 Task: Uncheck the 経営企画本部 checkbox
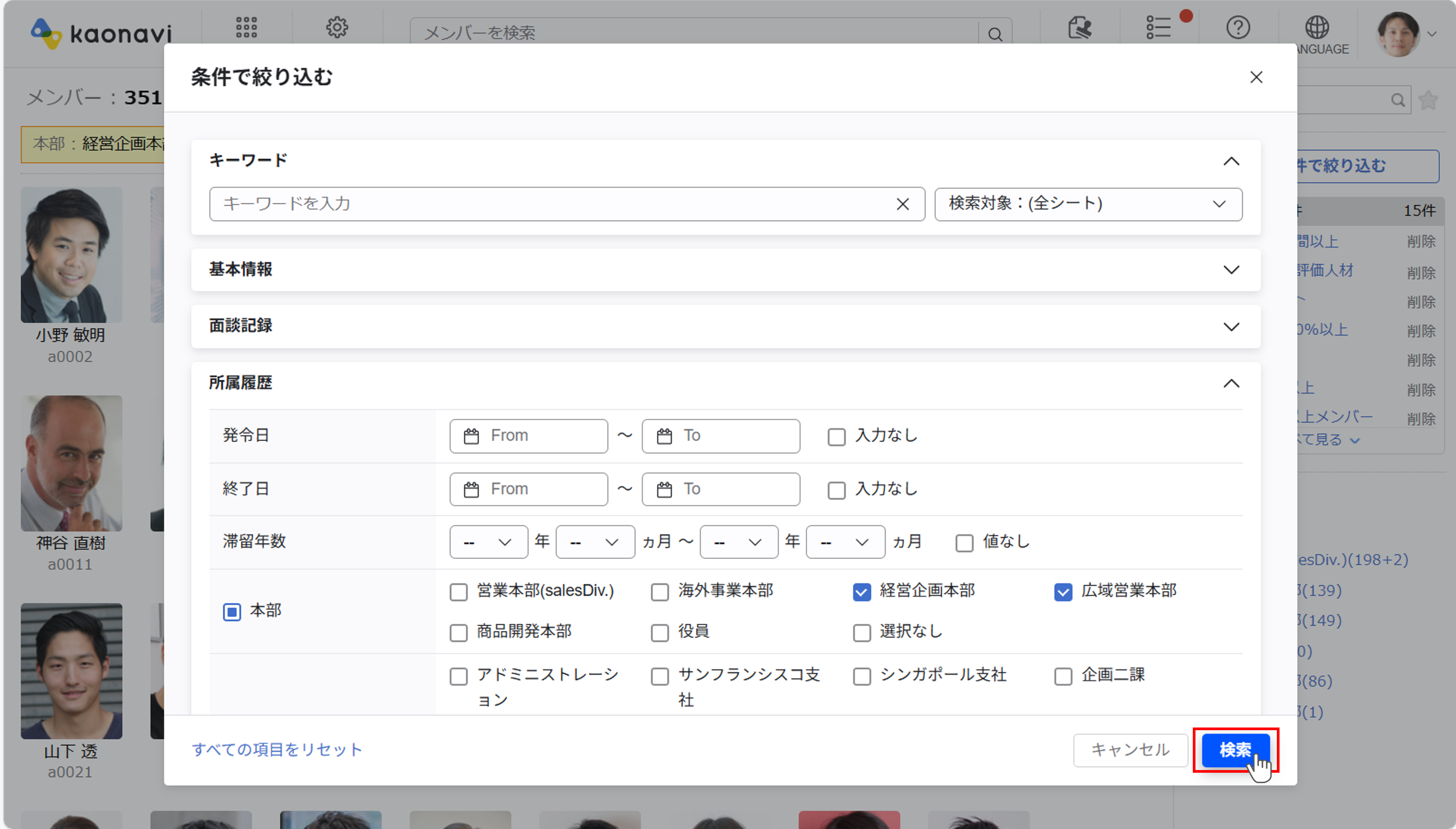tap(861, 592)
